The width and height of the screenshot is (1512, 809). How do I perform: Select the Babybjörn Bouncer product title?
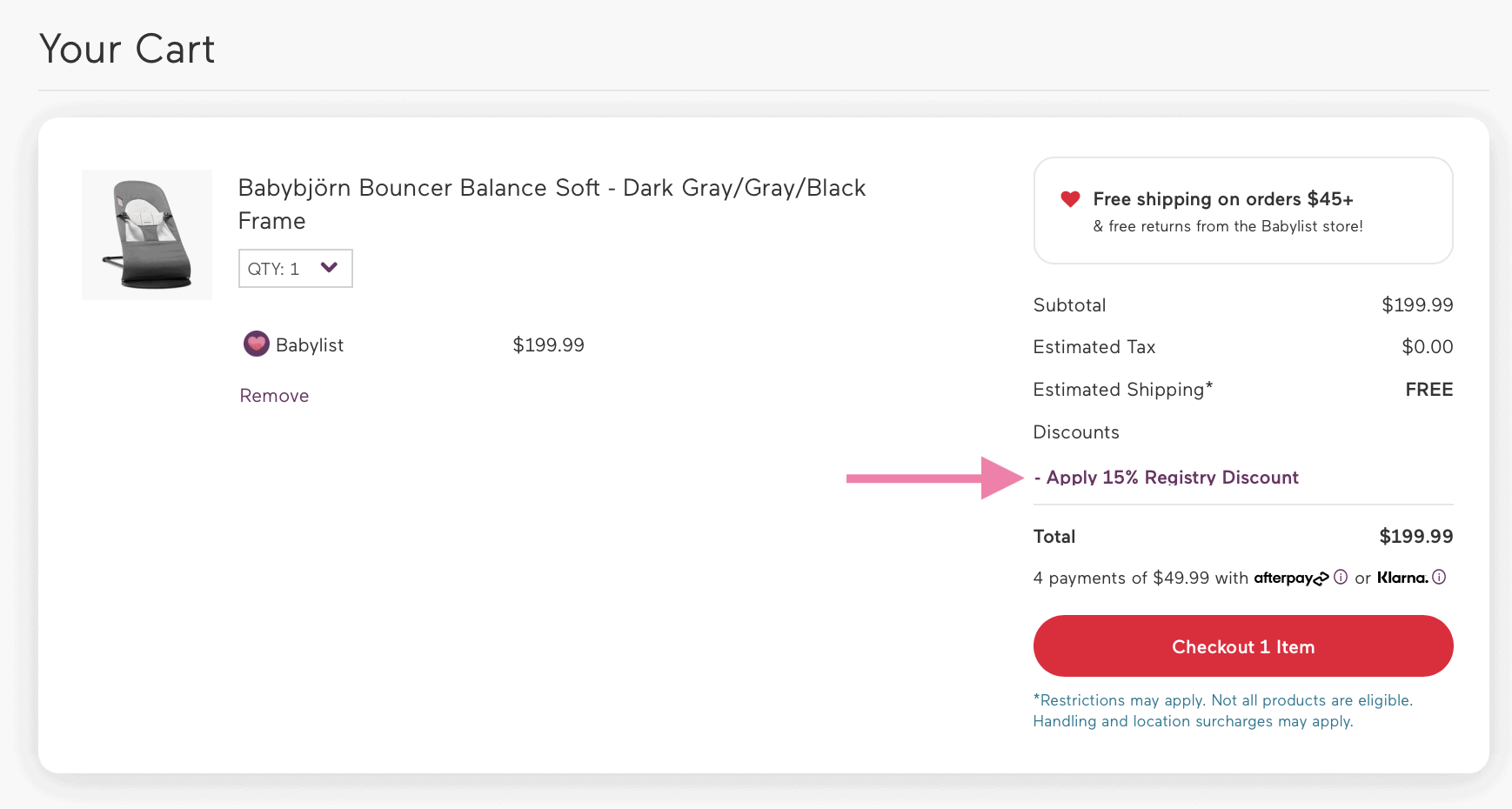click(x=552, y=204)
